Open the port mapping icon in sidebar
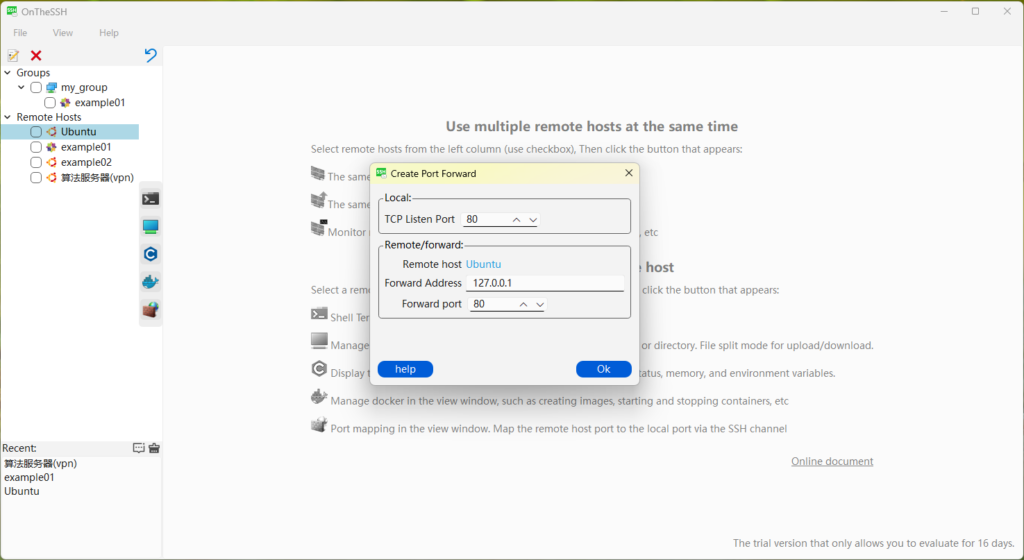 coord(150,310)
